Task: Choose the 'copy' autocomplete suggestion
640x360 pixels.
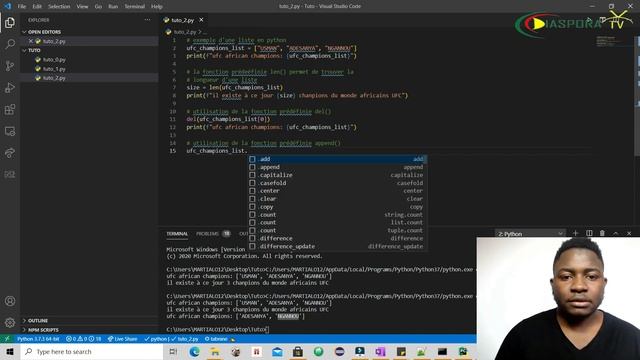Action: click(337, 207)
